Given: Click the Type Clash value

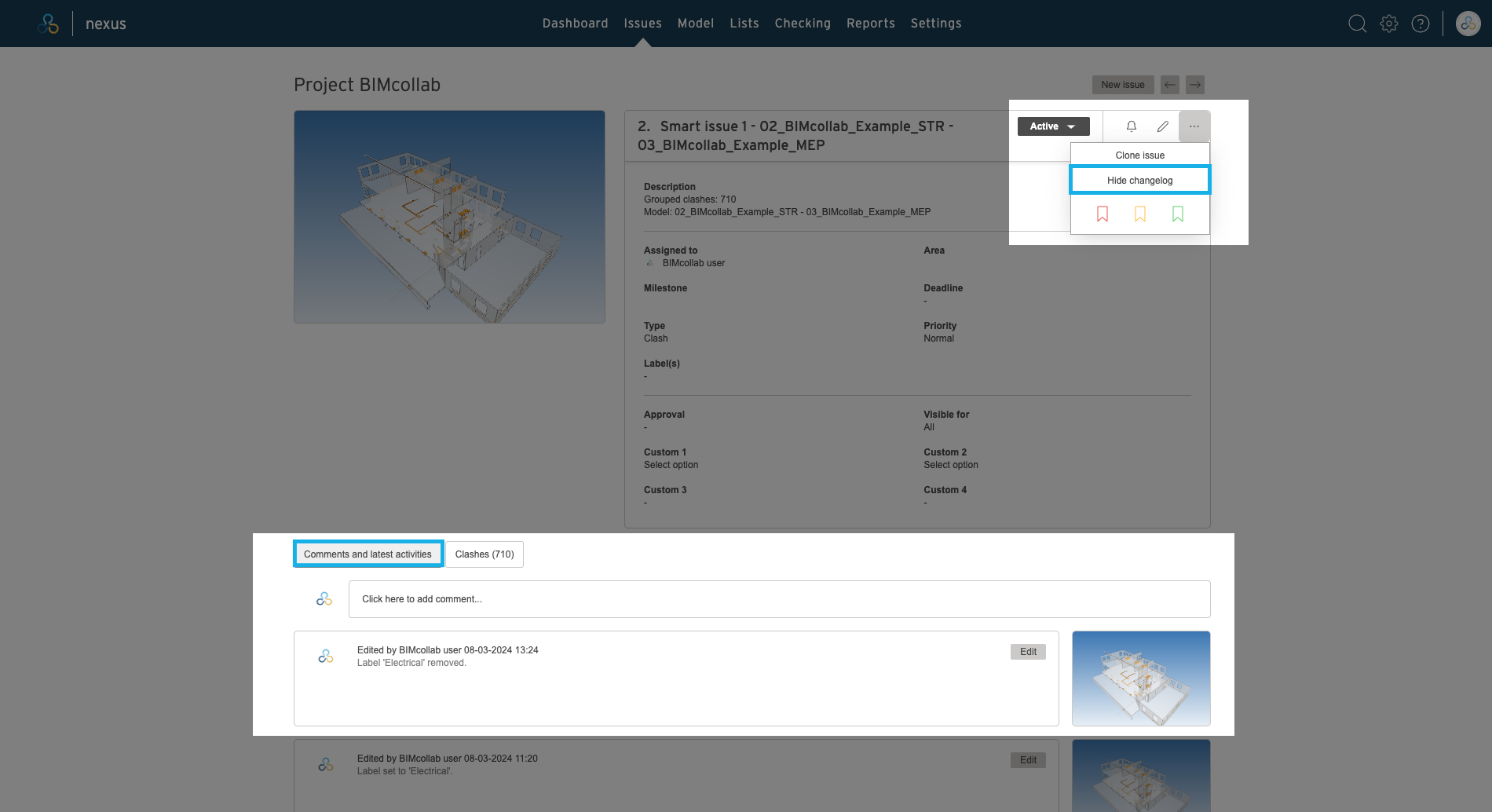Looking at the screenshot, I should 656,338.
